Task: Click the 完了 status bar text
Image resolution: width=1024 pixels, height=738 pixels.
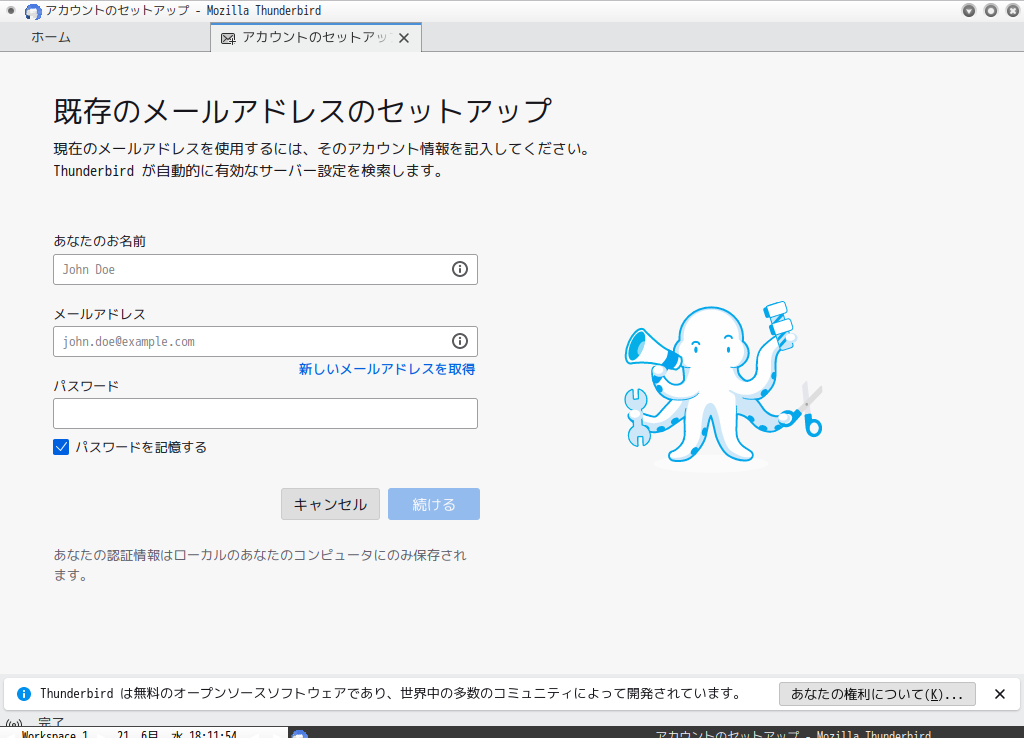Action: 51,722
